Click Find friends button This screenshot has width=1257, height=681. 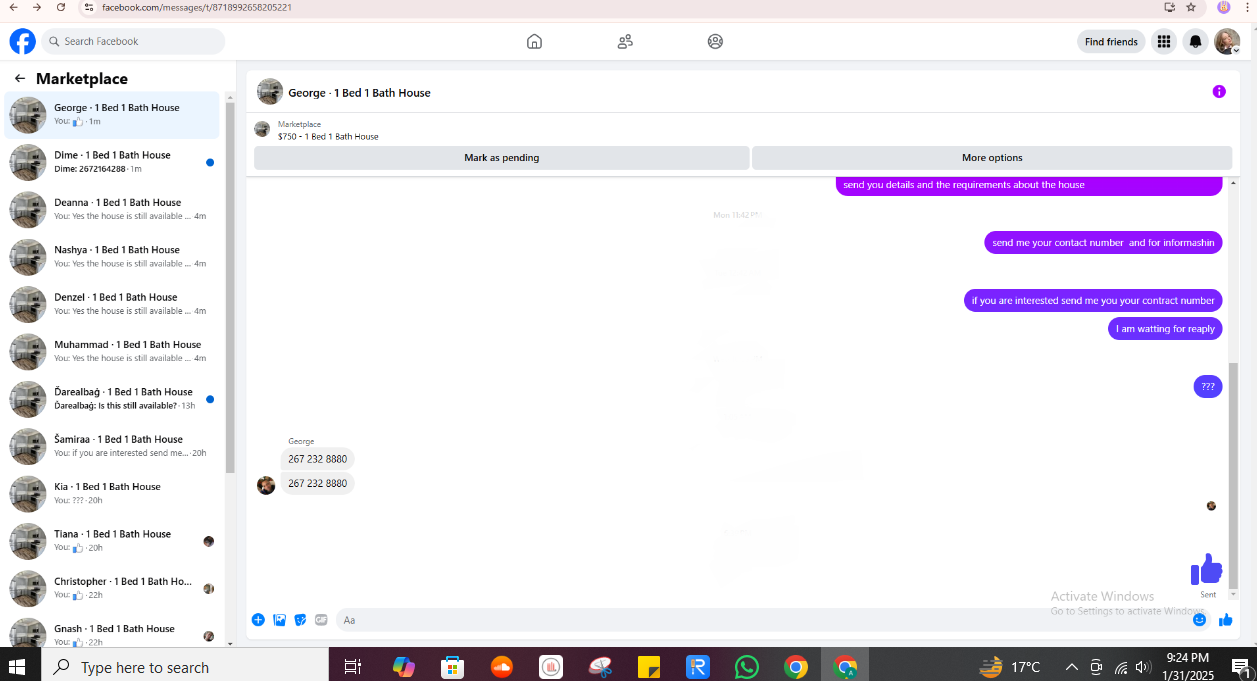(1111, 42)
